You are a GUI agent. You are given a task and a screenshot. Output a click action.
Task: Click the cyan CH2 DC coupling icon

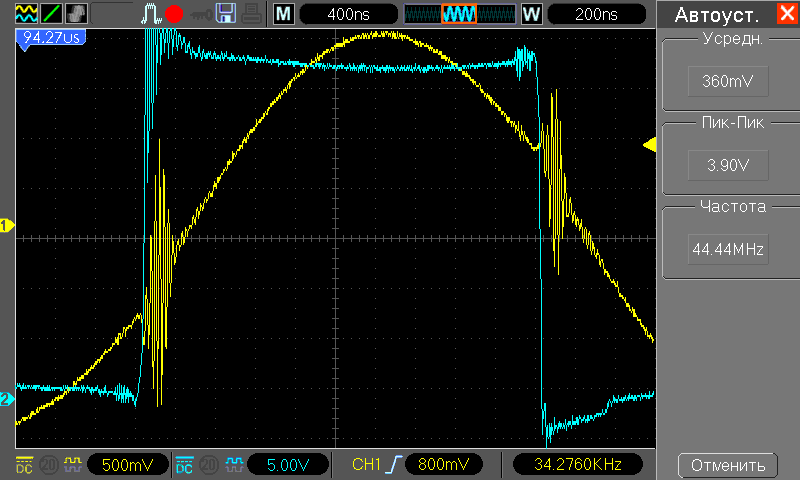click(185, 465)
